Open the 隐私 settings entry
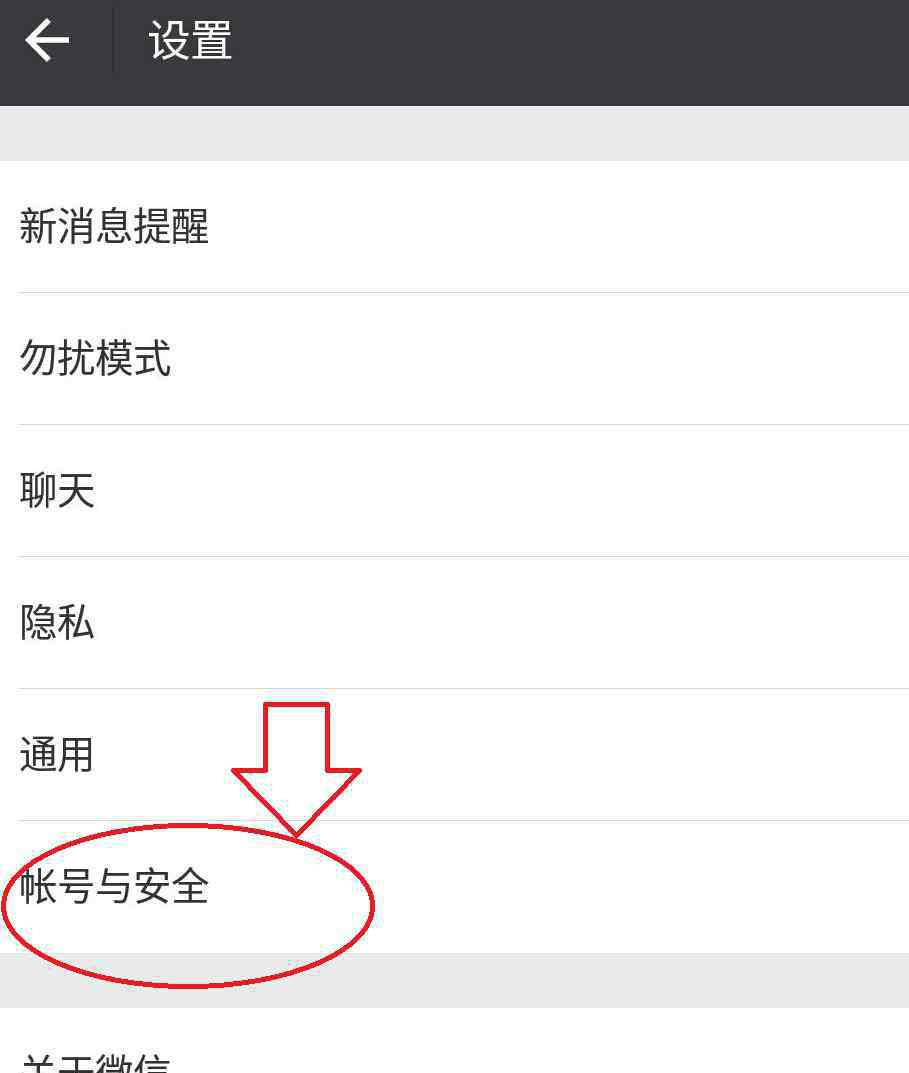 pos(454,623)
